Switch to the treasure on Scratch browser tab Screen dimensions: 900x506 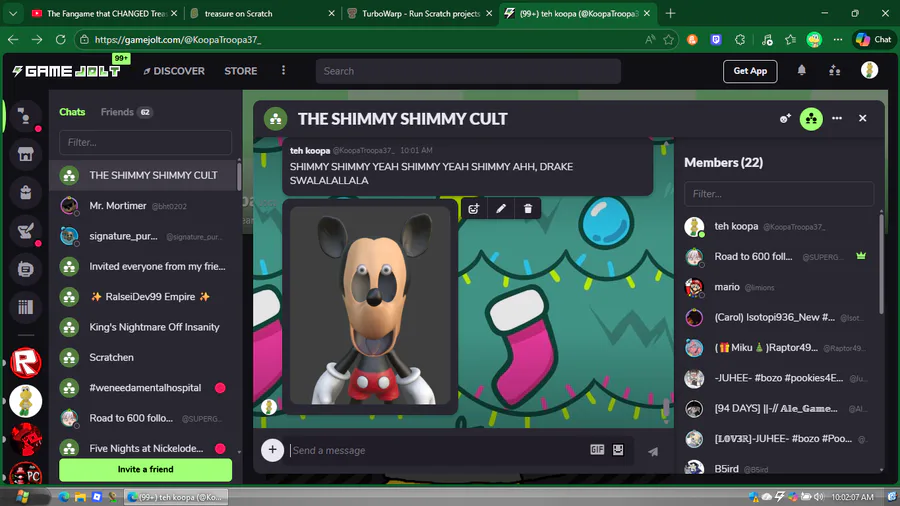(263, 13)
